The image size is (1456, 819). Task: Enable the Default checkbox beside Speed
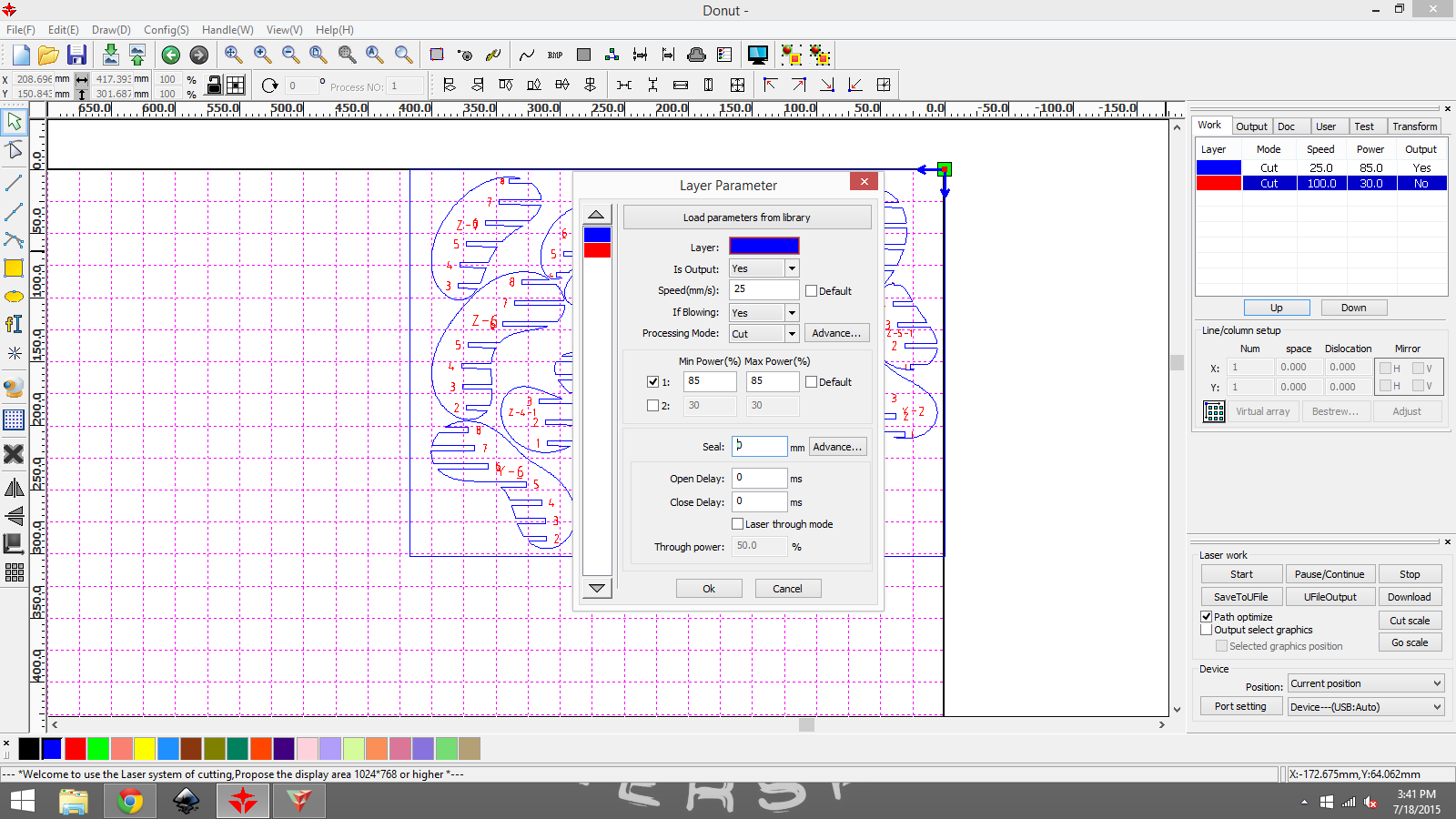[x=812, y=291]
